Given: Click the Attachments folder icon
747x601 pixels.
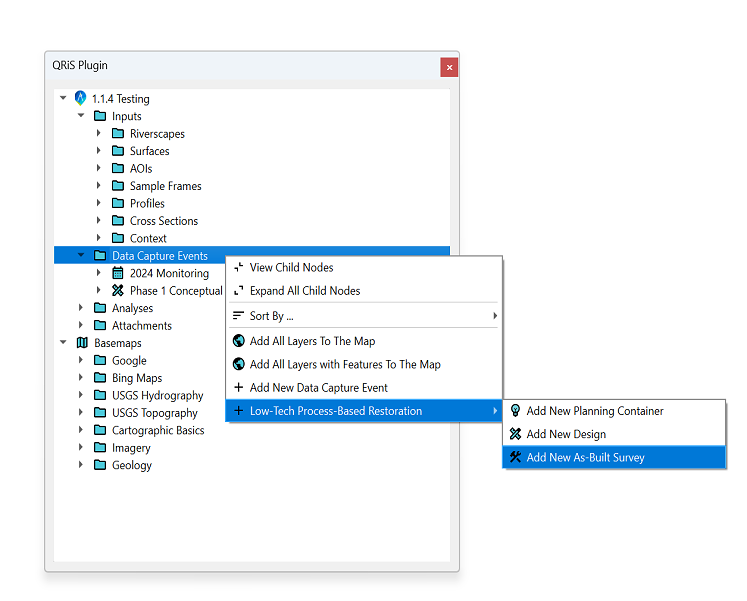Looking at the screenshot, I should click(100, 325).
